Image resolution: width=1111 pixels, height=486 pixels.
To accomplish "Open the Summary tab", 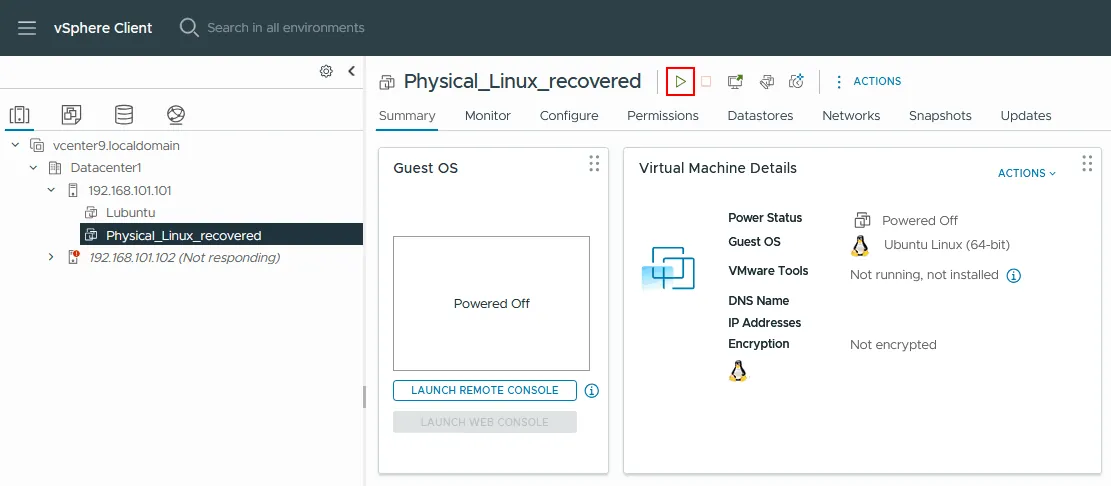I will tap(407, 115).
